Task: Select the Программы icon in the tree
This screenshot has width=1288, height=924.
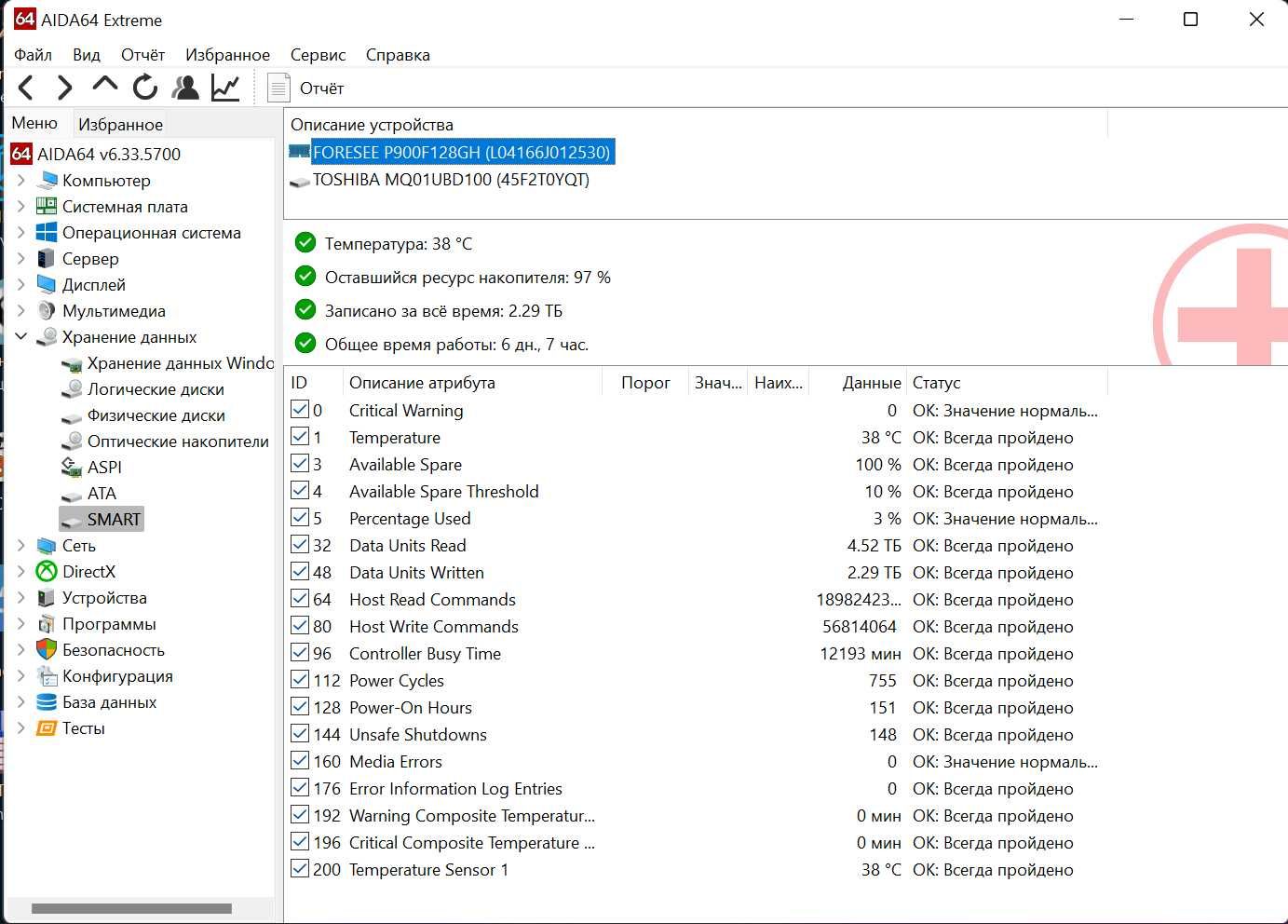Action: [x=47, y=623]
